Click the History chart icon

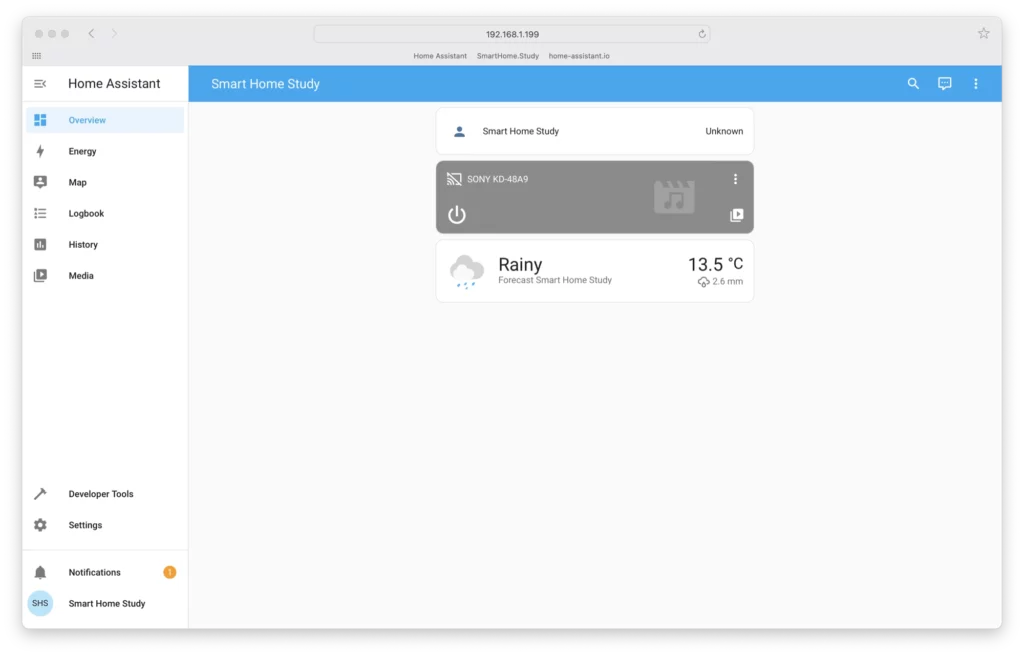coord(40,244)
